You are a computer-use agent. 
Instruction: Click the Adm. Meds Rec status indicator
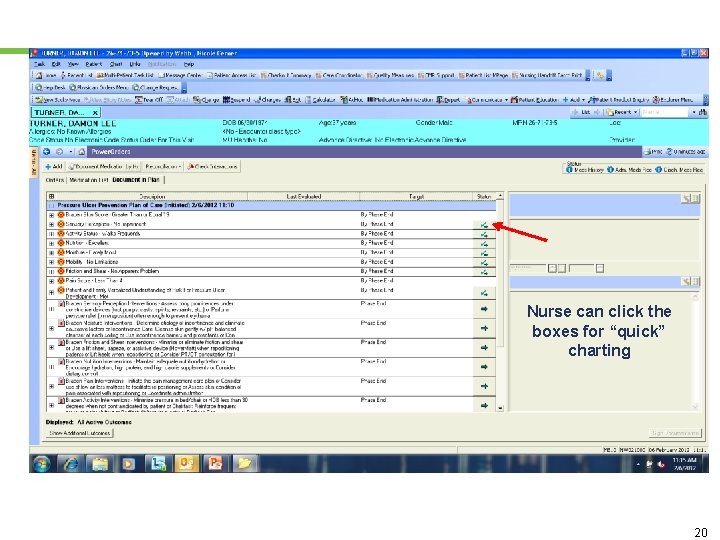click(629, 170)
